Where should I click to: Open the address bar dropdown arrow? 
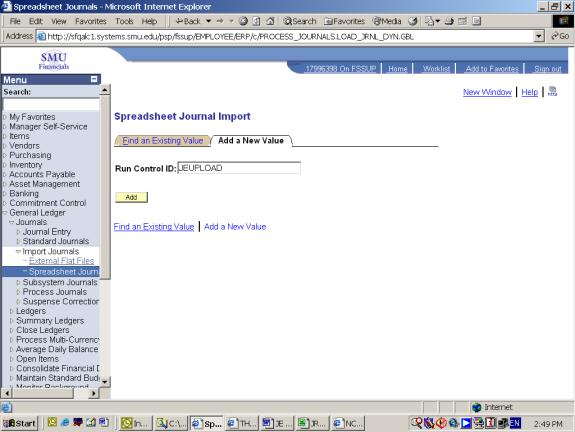[538, 36]
